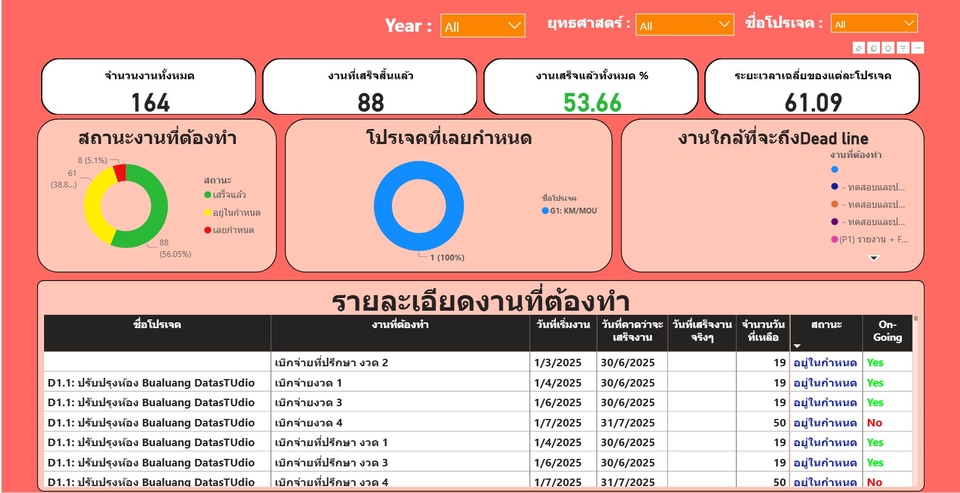
Task: Click the สถานะ column sort arrow
Action: pos(797,347)
